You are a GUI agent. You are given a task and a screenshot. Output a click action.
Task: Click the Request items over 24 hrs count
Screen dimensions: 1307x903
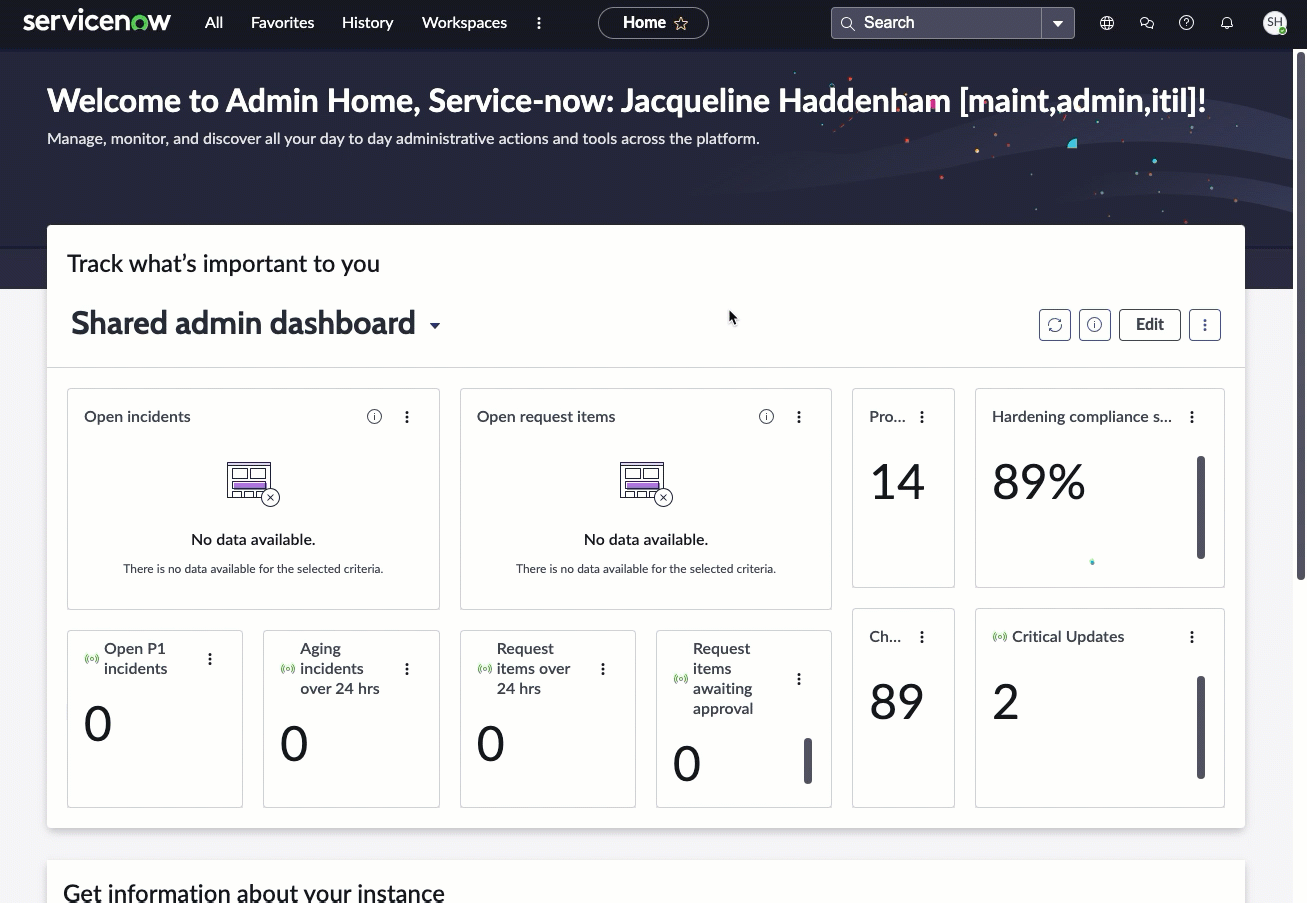pos(490,744)
